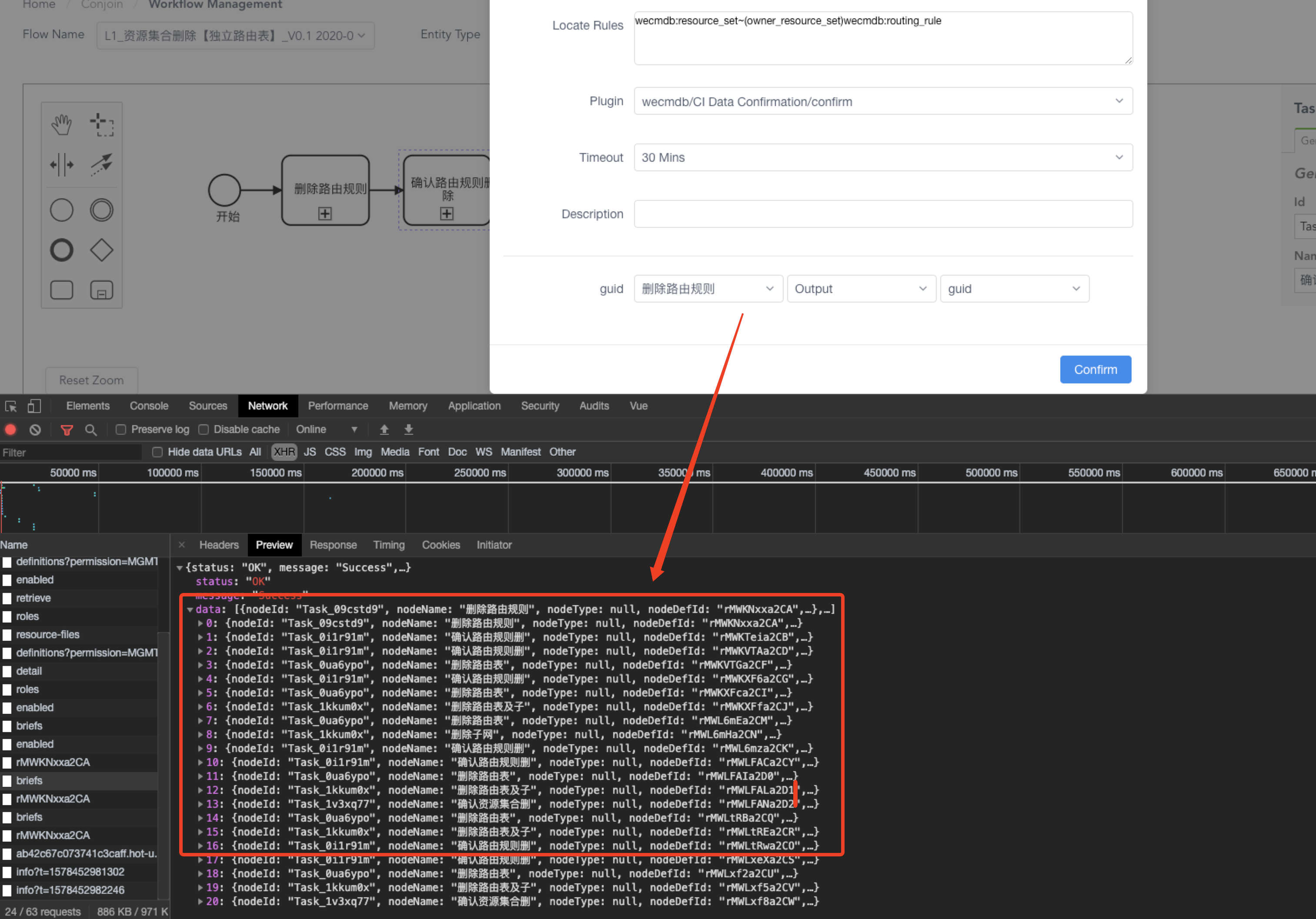The width and height of the screenshot is (1316, 919).
Task: Click the red record network log icon
Action: pyautogui.click(x=10, y=429)
